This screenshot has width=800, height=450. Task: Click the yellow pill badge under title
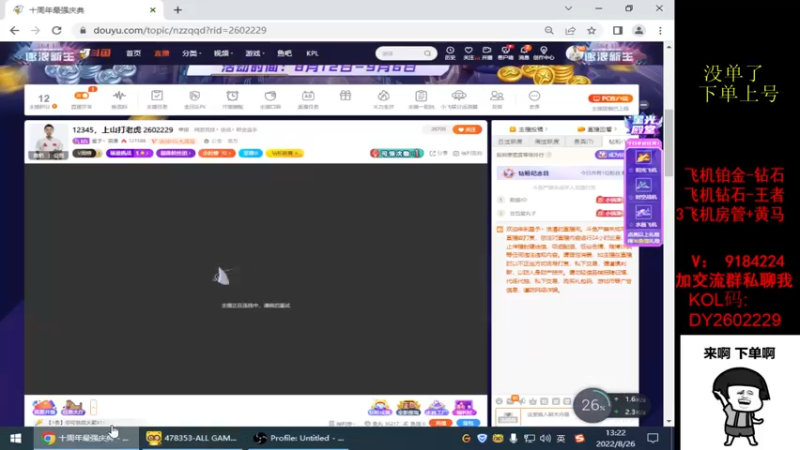(285, 153)
